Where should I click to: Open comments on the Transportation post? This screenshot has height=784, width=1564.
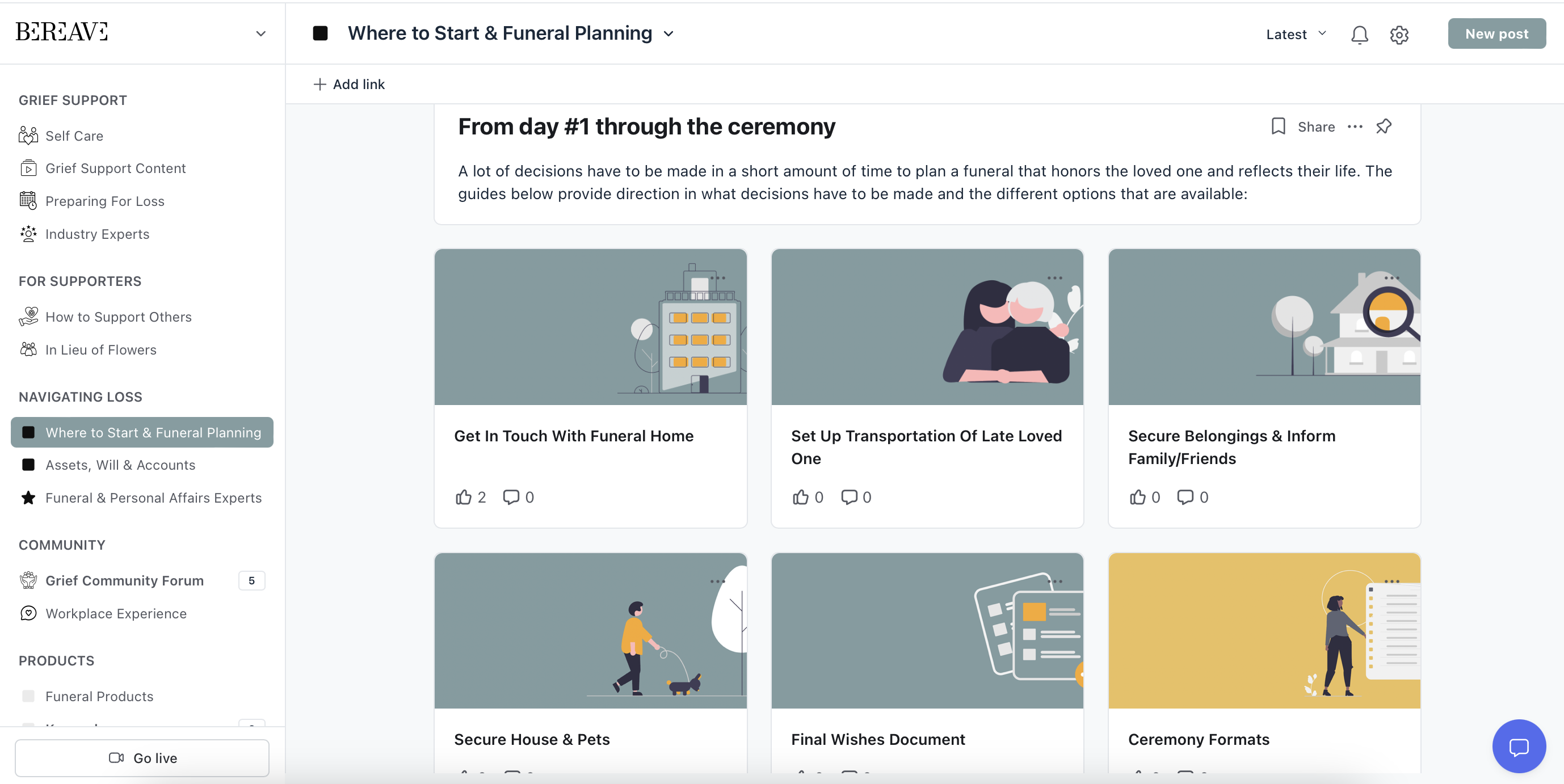click(x=849, y=497)
